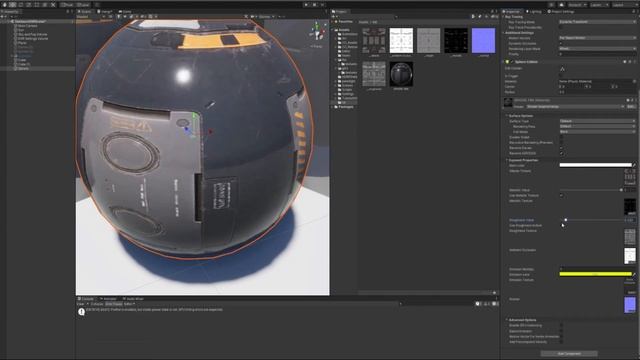Toggle the Use Roughness Texture checkbox
The height and width of the screenshot is (360, 640).
(x=562, y=225)
